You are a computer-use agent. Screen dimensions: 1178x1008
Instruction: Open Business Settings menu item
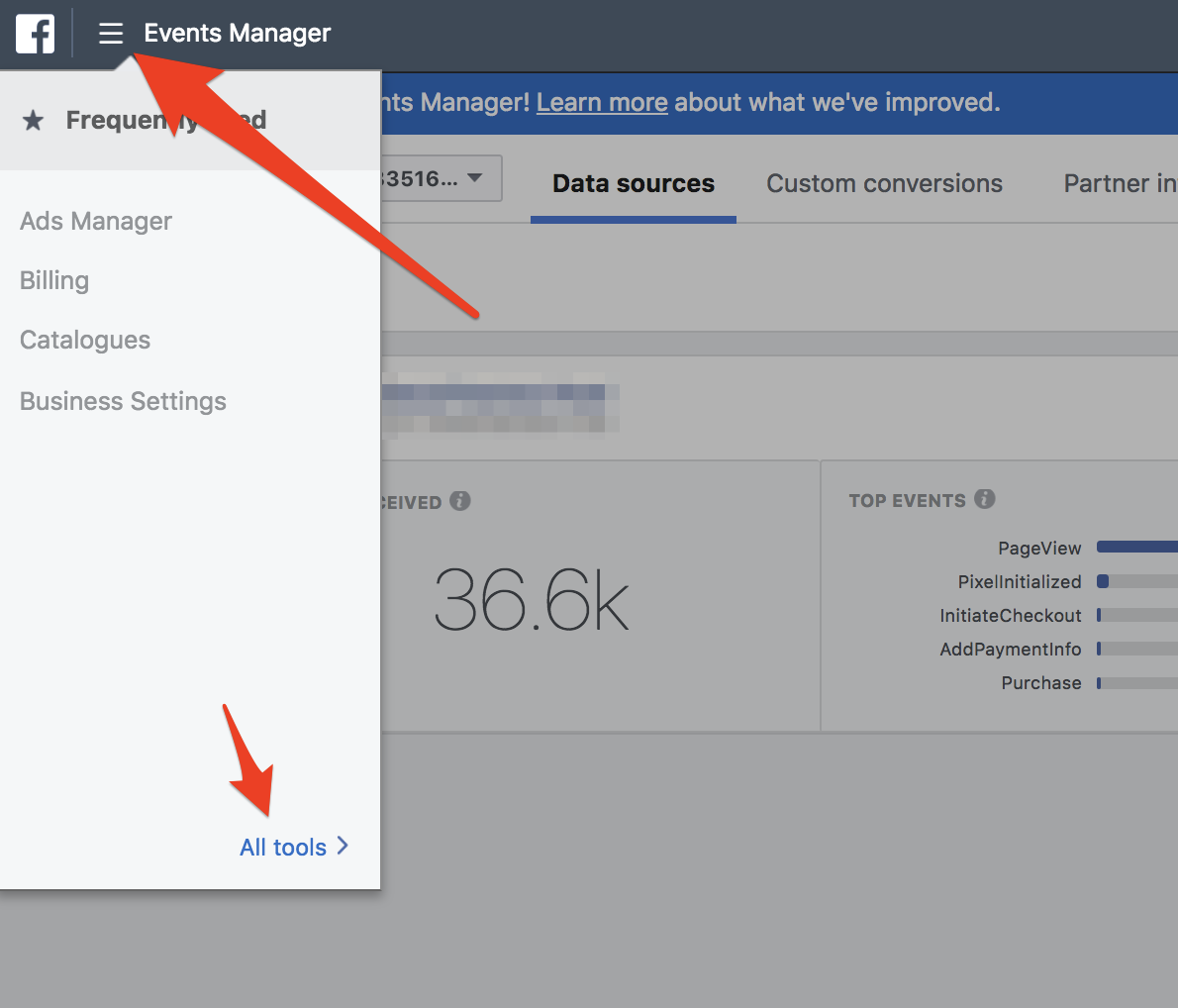point(123,401)
